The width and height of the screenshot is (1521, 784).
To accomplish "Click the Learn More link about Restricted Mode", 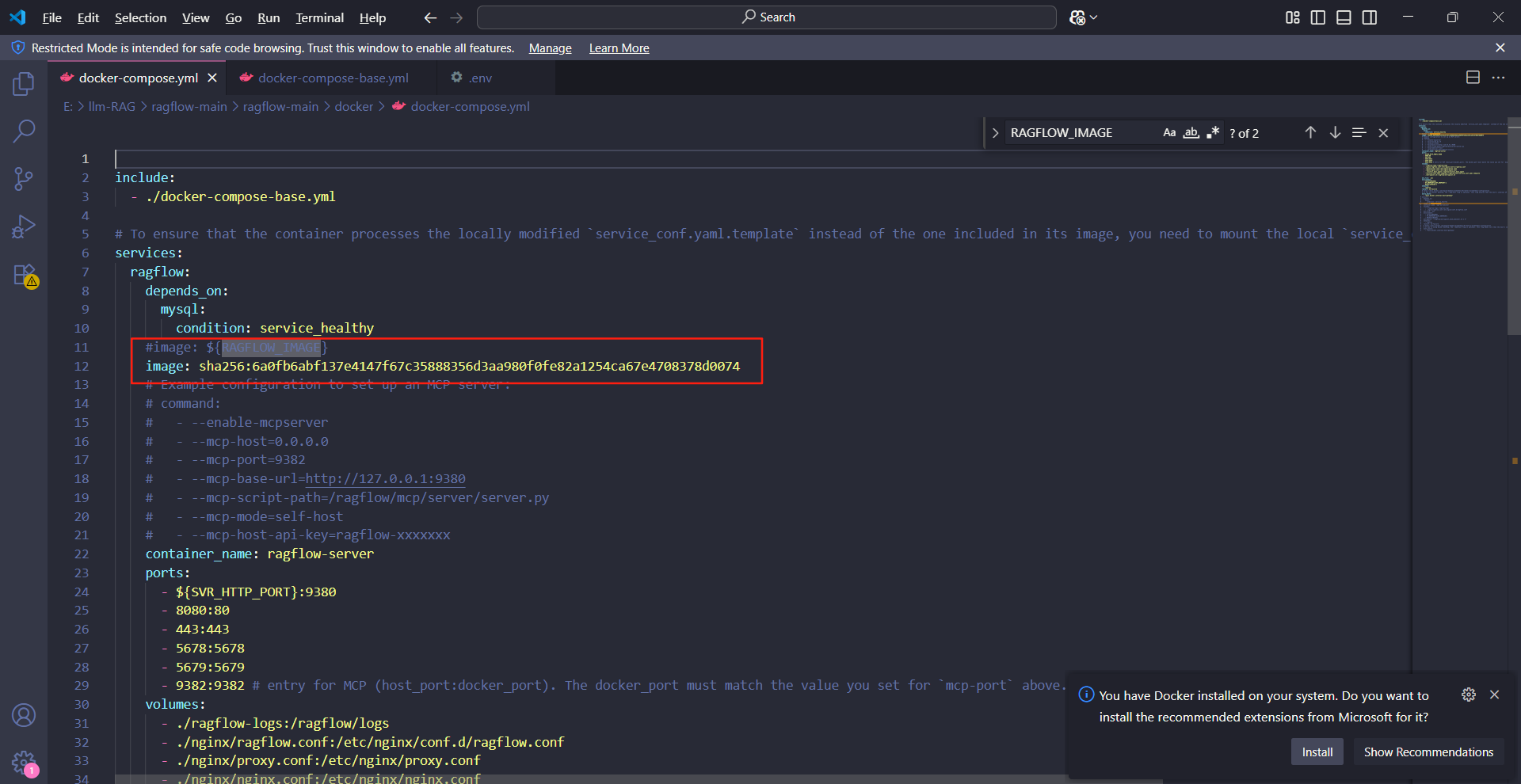I will pyautogui.click(x=618, y=48).
